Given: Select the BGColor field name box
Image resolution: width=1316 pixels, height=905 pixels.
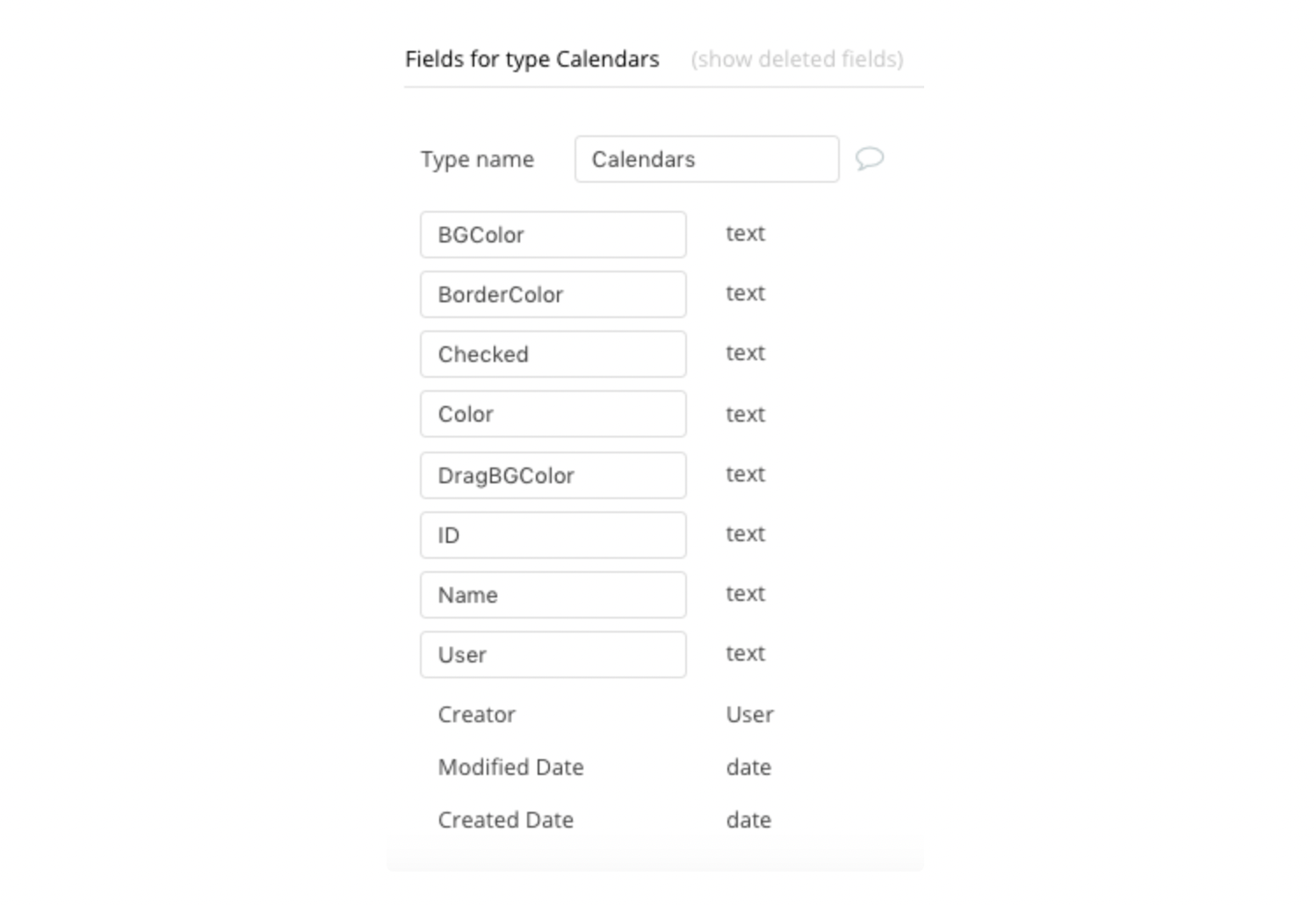Looking at the screenshot, I should tap(553, 235).
